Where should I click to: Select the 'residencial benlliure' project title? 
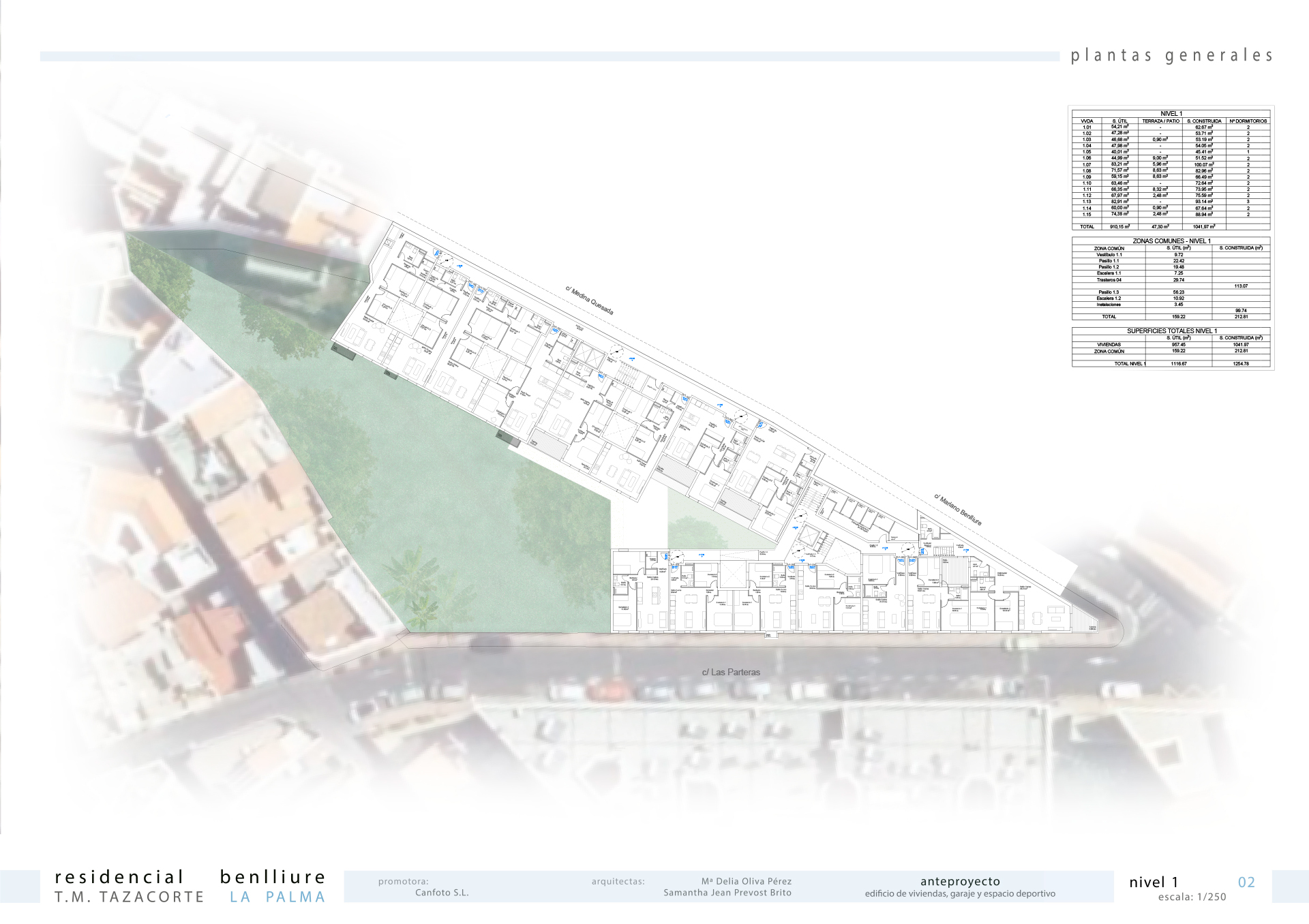pos(190,877)
